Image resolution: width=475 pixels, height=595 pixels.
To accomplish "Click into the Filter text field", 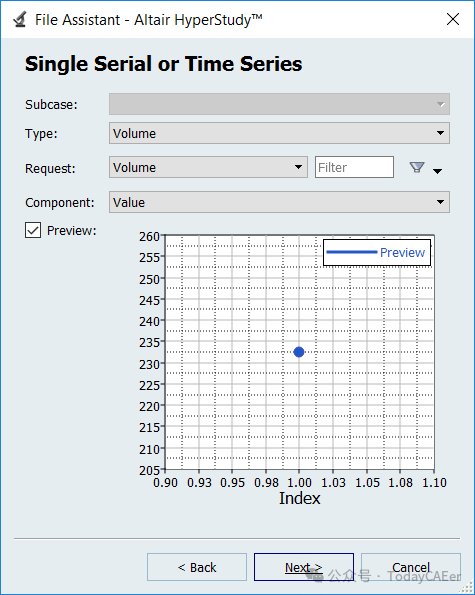I will coord(354,167).
